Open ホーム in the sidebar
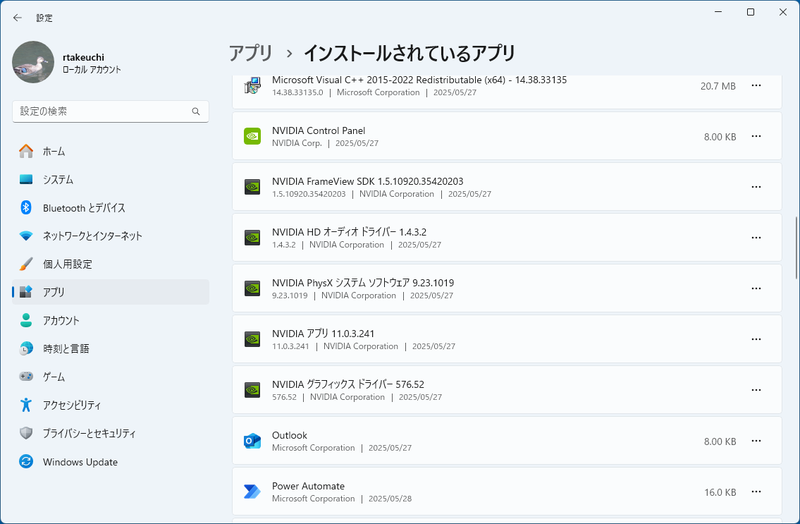 (x=110, y=152)
